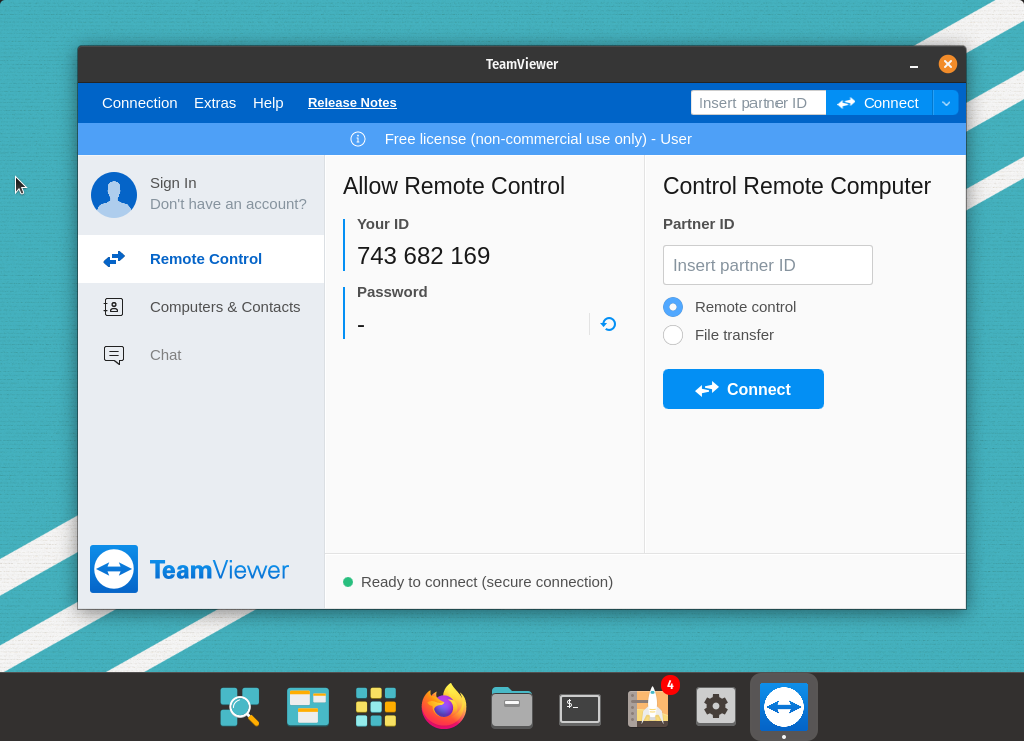This screenshot has width=1024, height=741.
Task: Open the Help menu
Action: tap(268, 103)
